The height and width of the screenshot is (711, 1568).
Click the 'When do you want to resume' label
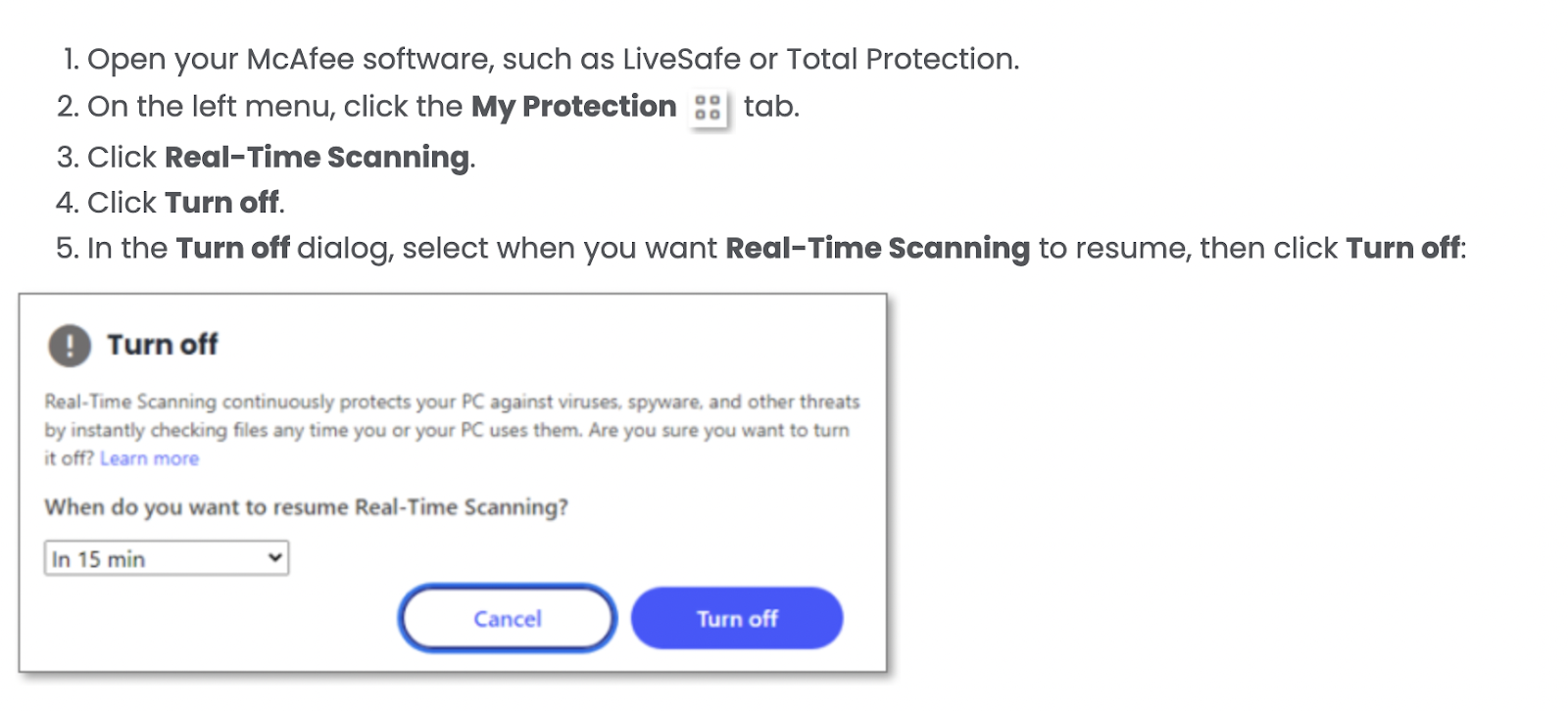[x=306, y=507]
